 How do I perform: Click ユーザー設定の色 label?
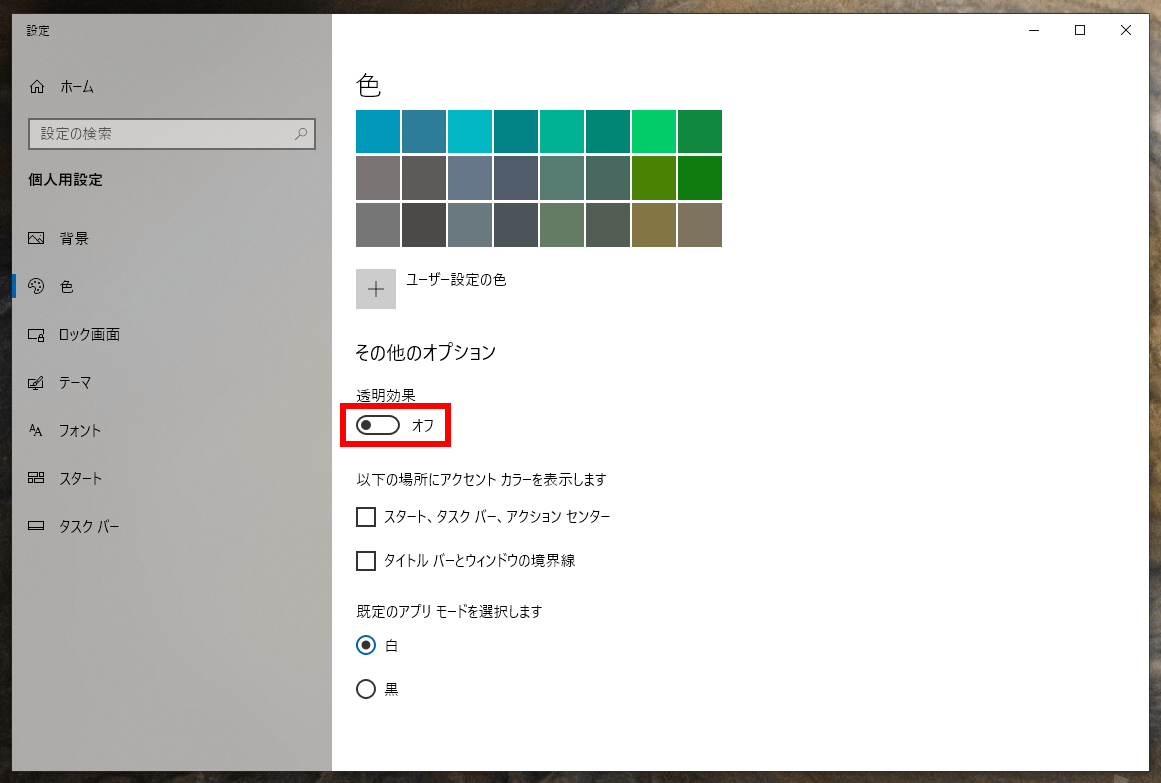point(456,280)
